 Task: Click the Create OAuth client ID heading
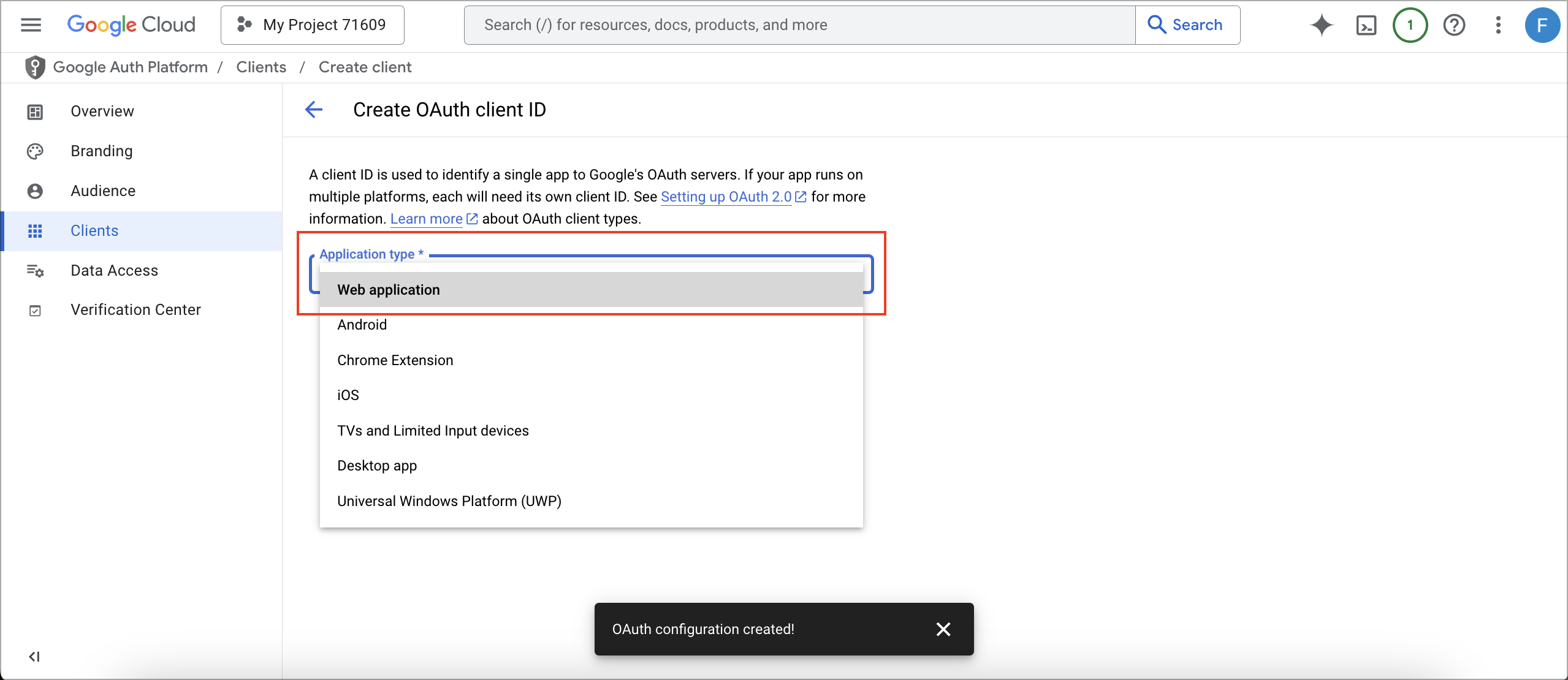(x=449, y=110)
